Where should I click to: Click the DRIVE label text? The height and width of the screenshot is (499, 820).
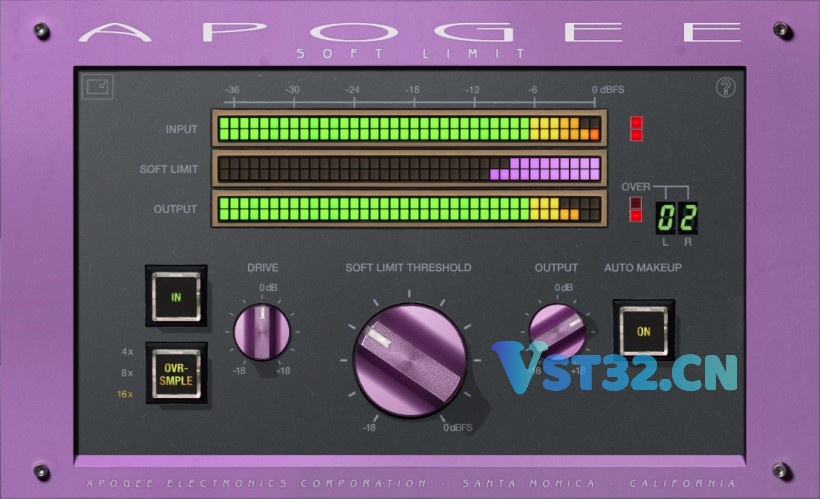point(263,268)
